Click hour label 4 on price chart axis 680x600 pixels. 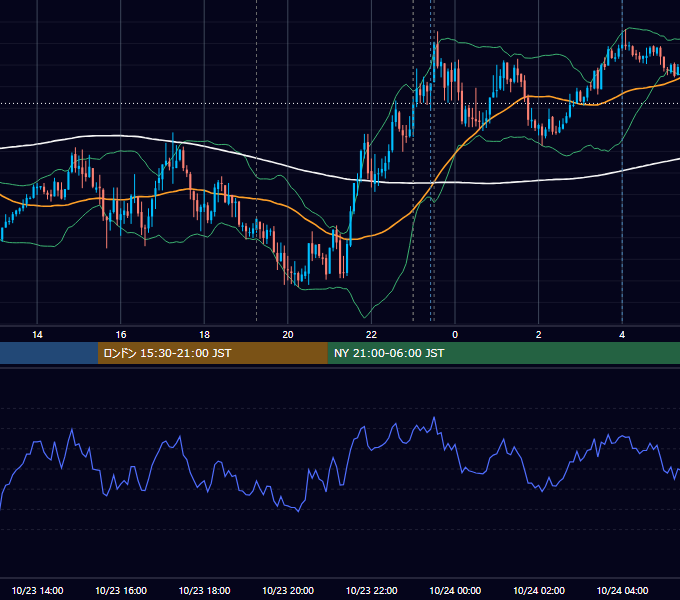[622, 335]
